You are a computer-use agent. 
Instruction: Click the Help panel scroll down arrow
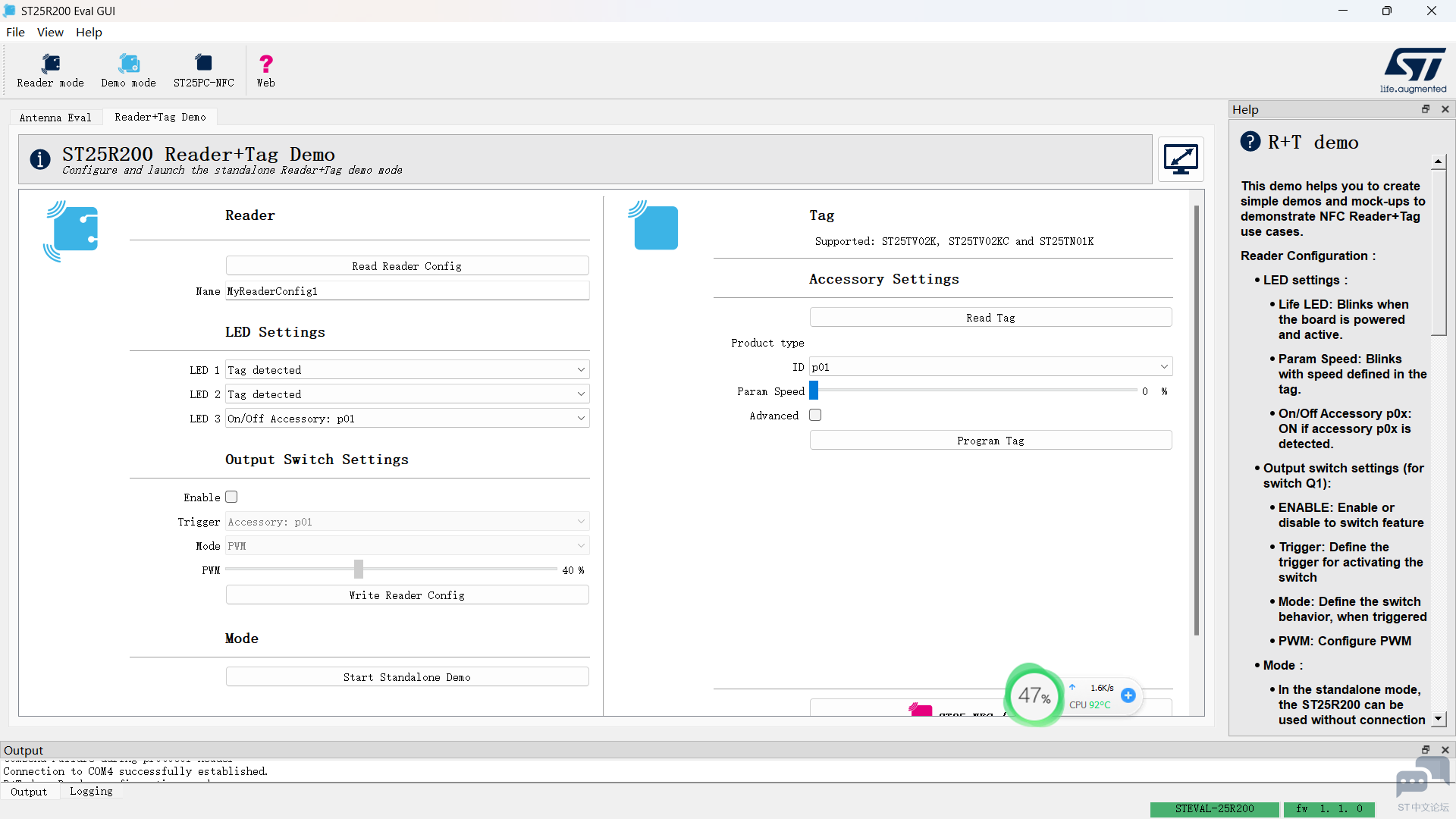click(x=1438, y=718)
